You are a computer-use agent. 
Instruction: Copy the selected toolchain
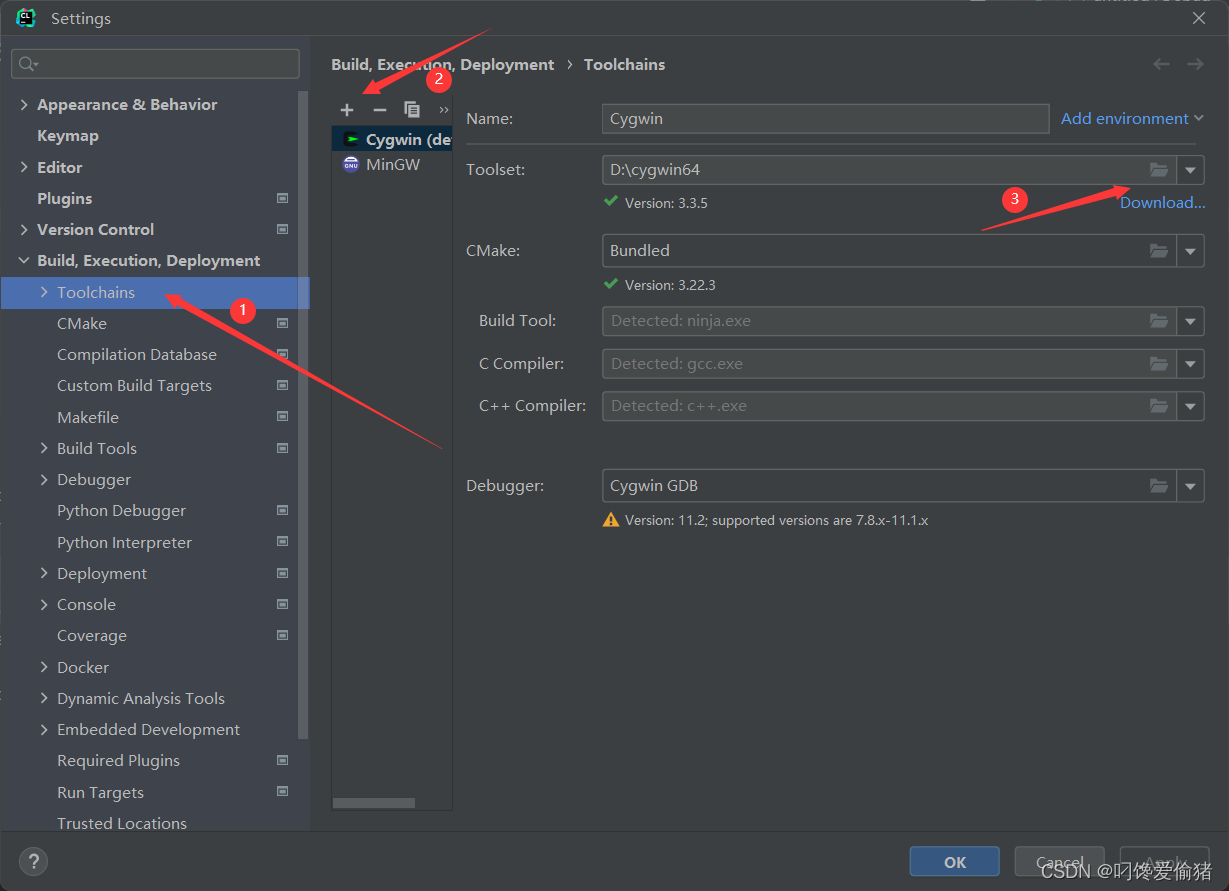coord(412,110)
